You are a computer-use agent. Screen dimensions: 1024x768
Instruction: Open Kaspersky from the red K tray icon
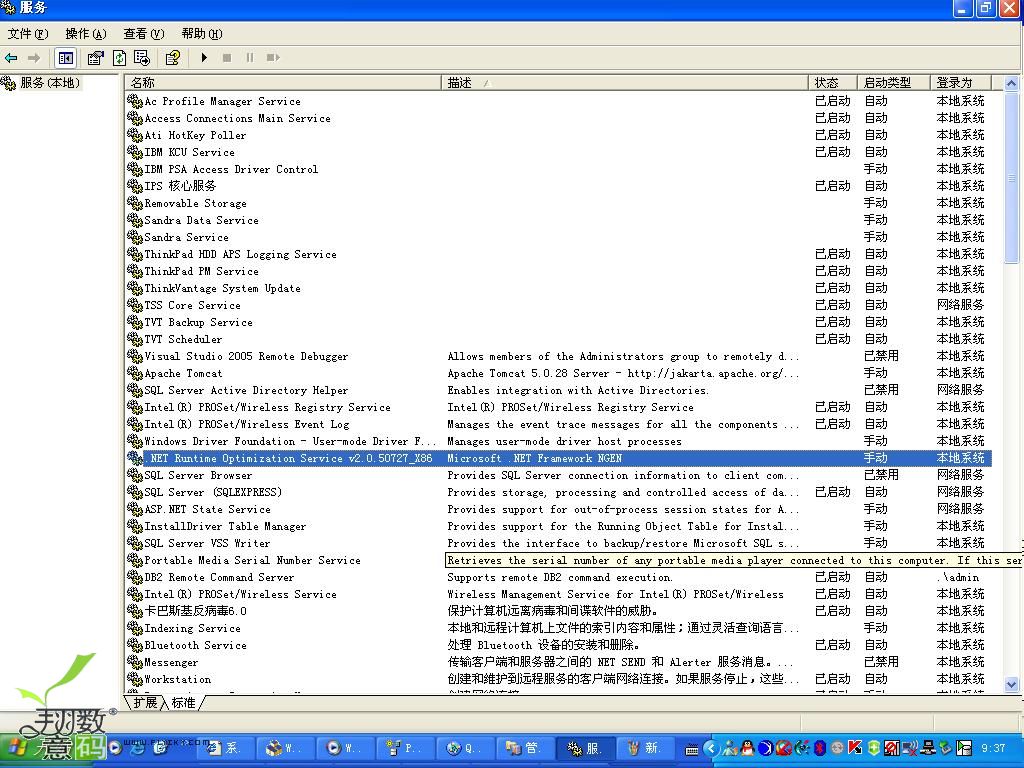(855, 748)
